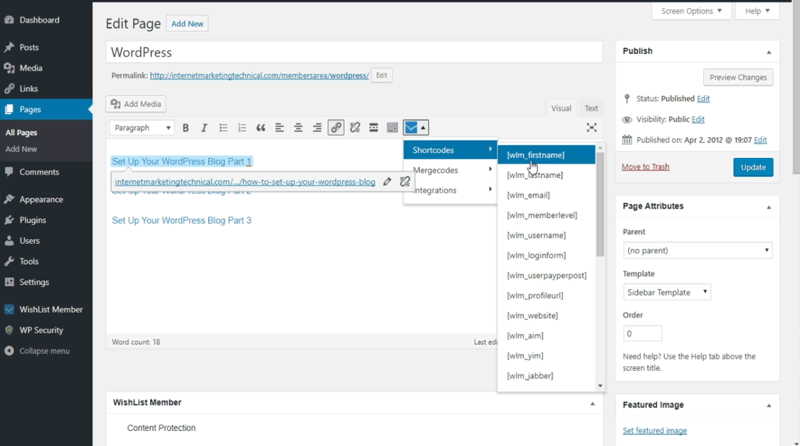Open the Sidebar Template dropdown
Screen dimensions: 800x446
[667, 292]
